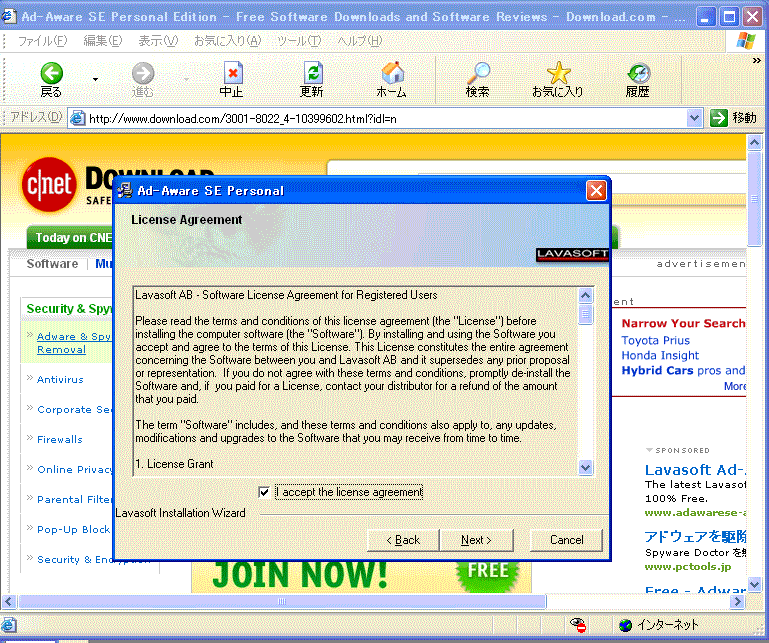
Task: Open Favorites (お気に入り) star icon
Action: [558, 79]
